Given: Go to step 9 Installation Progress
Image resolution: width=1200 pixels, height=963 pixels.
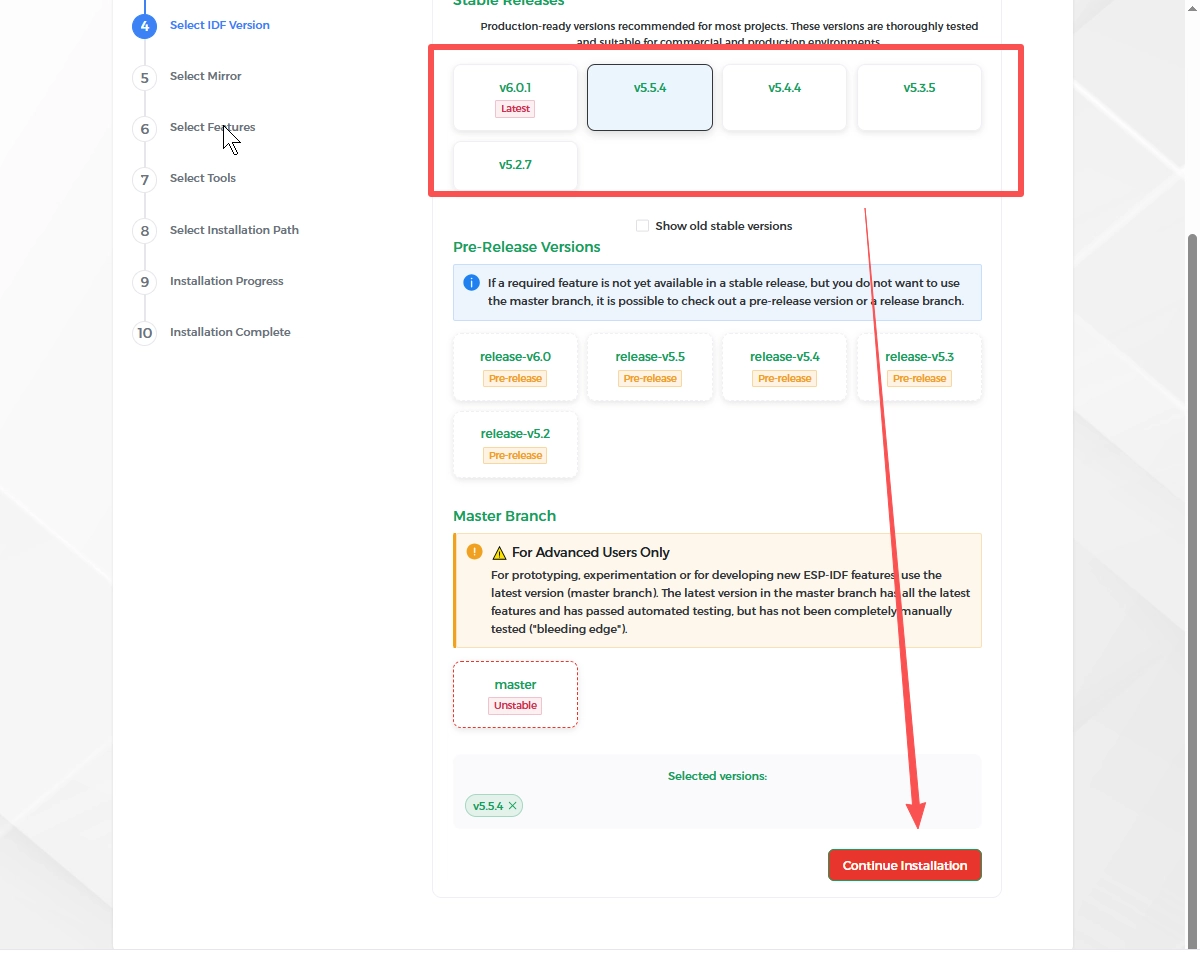Looking at the screenshot, I should 208,282.
